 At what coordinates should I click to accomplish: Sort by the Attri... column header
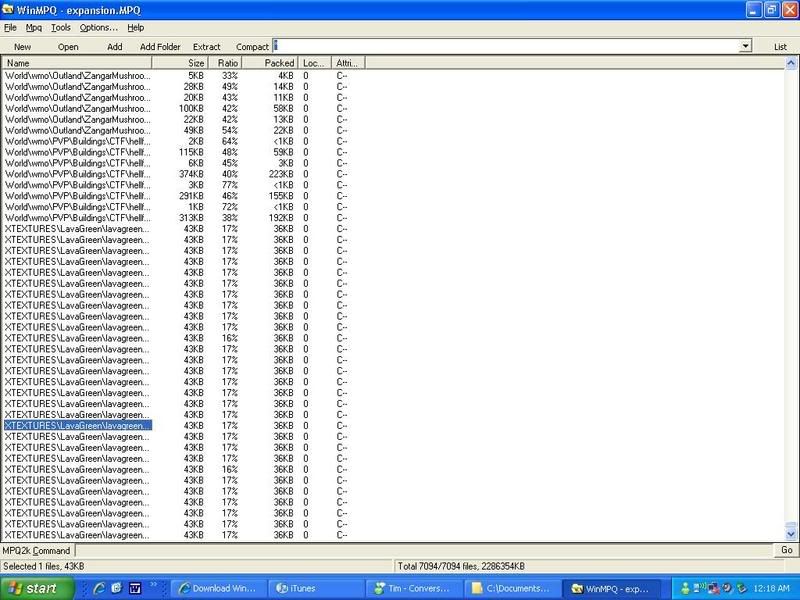[x=348, y=63]
